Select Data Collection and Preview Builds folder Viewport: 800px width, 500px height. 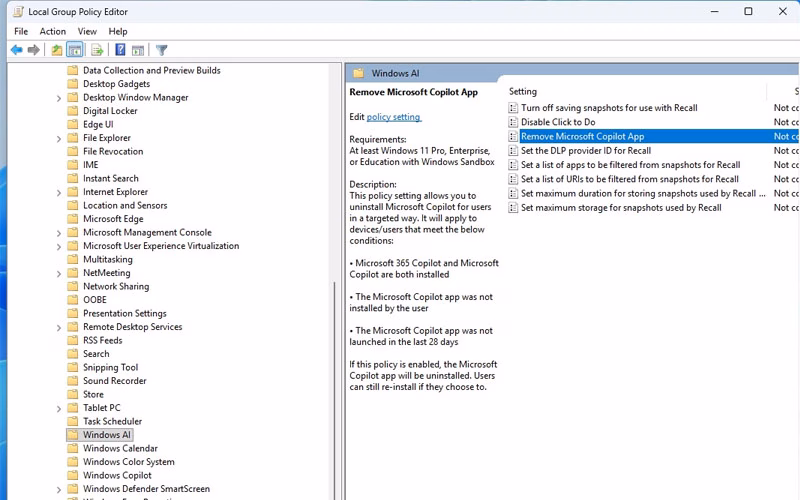[152, 70]
